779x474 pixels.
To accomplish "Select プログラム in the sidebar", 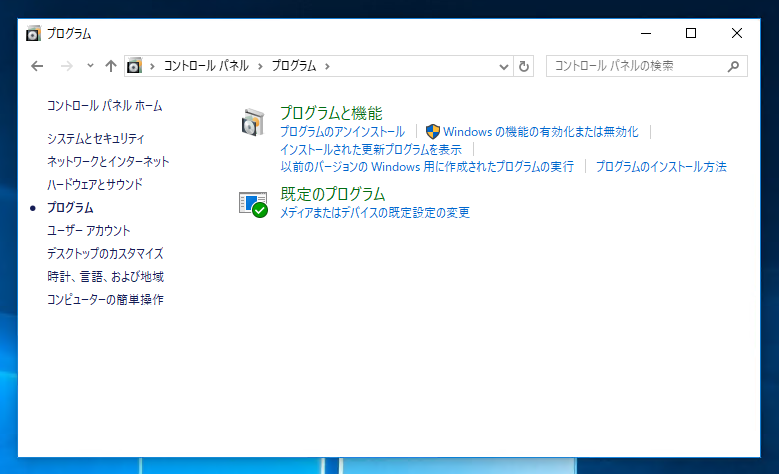I will [x=70, y=208].
